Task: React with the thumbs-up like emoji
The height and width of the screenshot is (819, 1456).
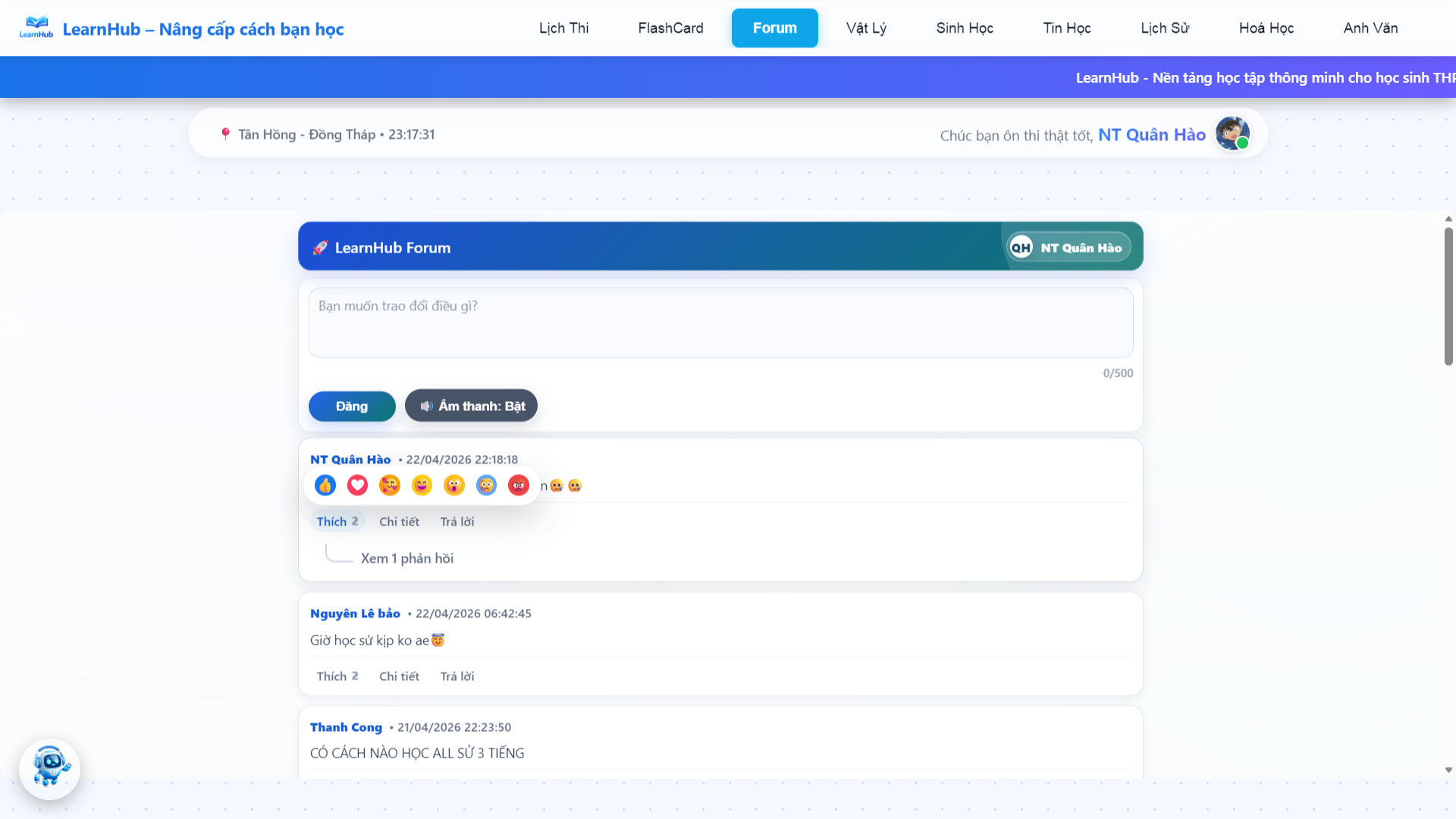Action: pyautogui.click(x=325, y=485)
